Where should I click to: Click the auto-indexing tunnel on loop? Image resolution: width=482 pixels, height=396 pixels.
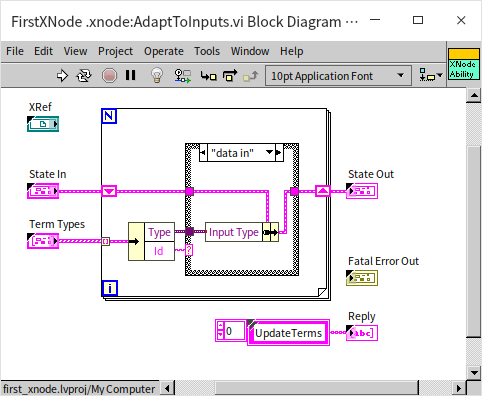click(x=105, y=241)
